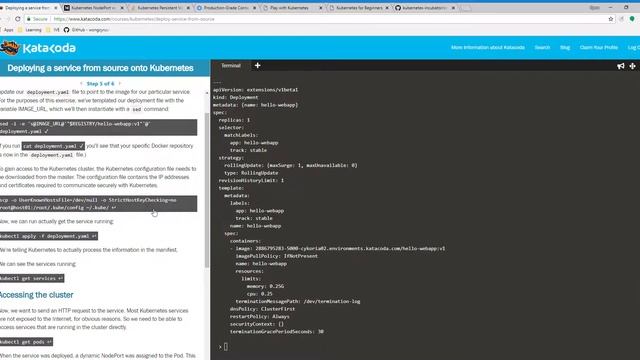Close the 'Play with Kubernetes' tab
640x360 pixels.
320,8
